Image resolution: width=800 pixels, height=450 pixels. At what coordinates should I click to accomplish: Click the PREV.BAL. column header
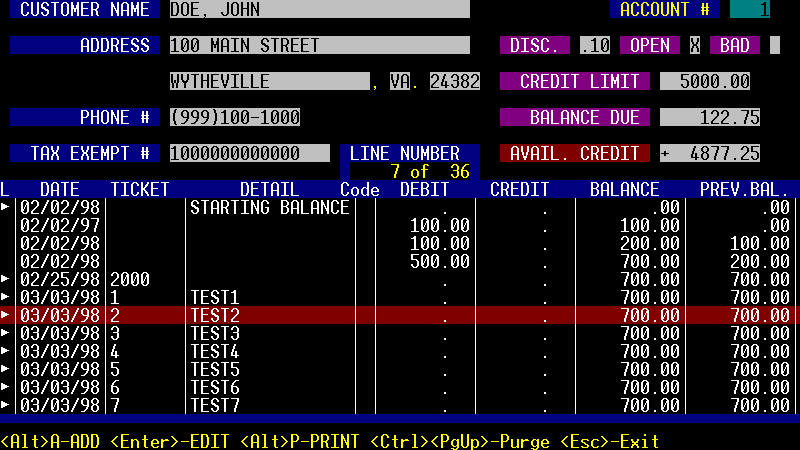pyautogui.click(x=745, y=189)
